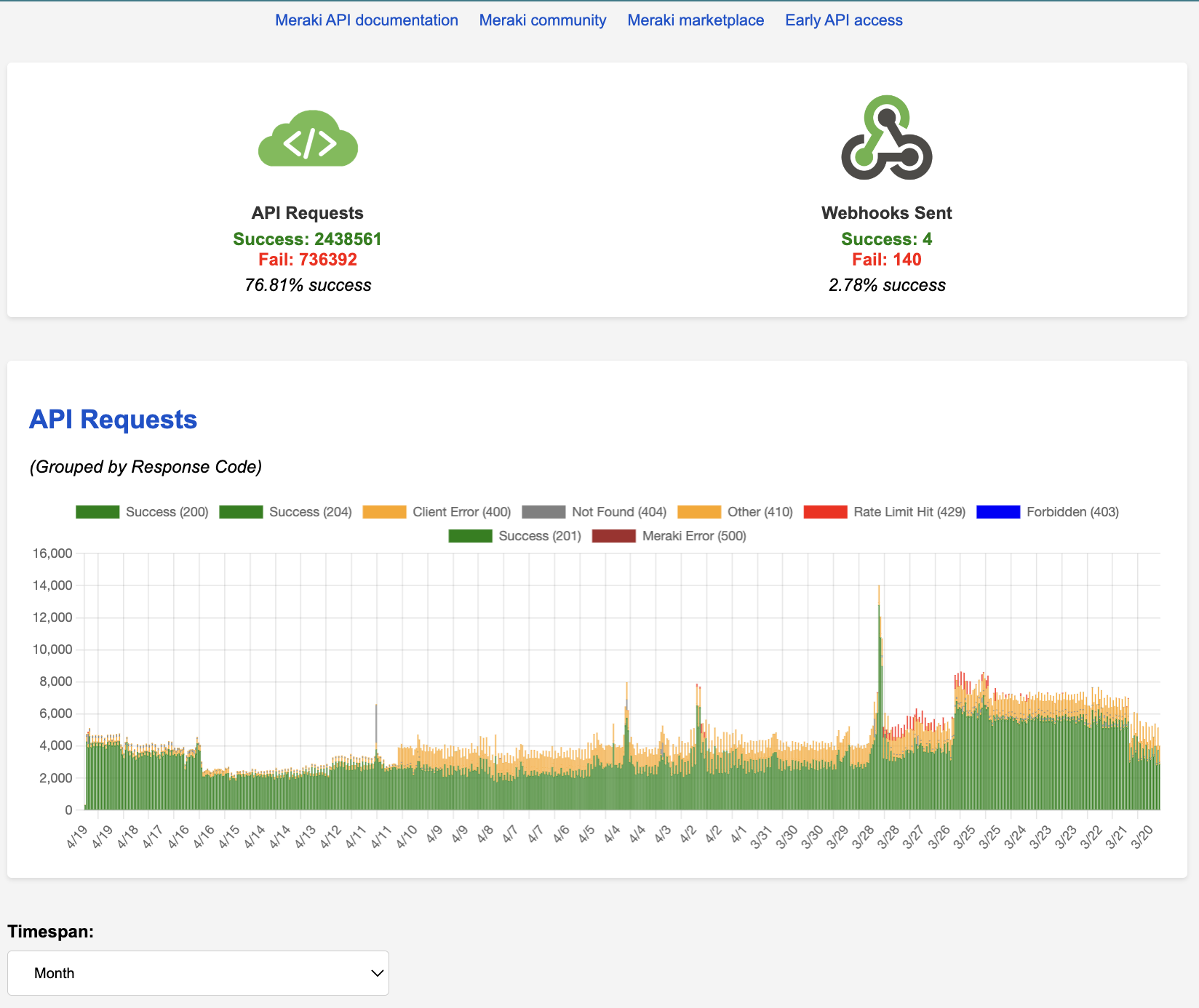The height and width of the screenshot is (1008, 1199).
Task: Toggle the Success (200) legend swatch
Action: pos(97,512)
